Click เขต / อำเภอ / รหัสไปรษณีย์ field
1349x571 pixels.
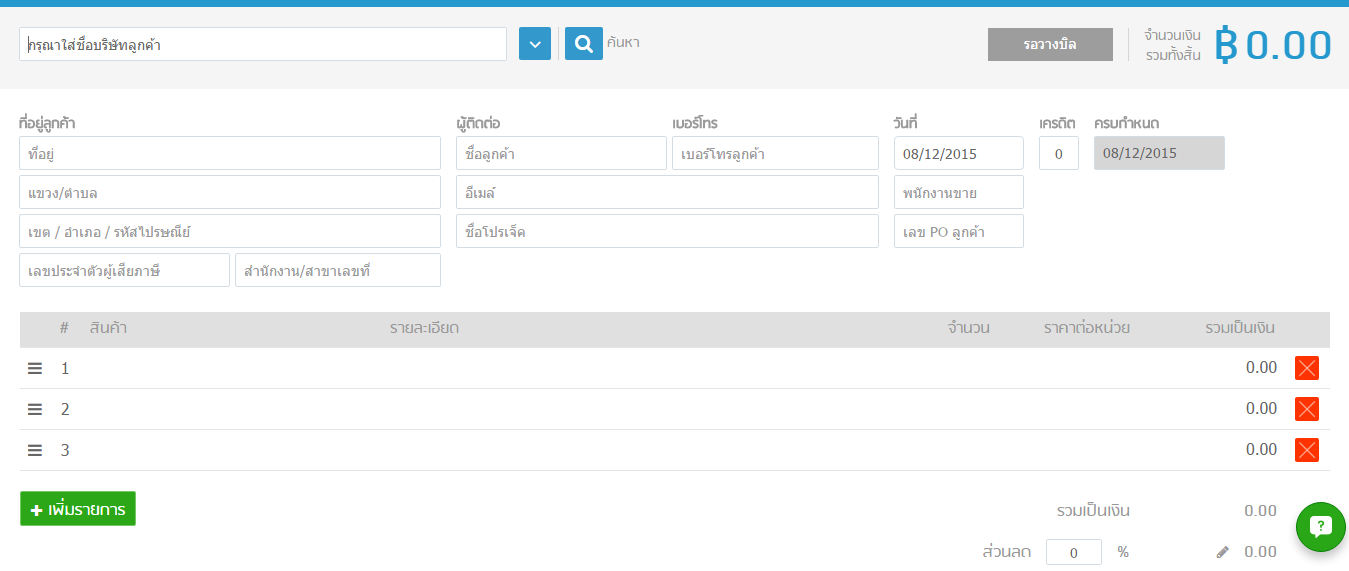point(230,231)
